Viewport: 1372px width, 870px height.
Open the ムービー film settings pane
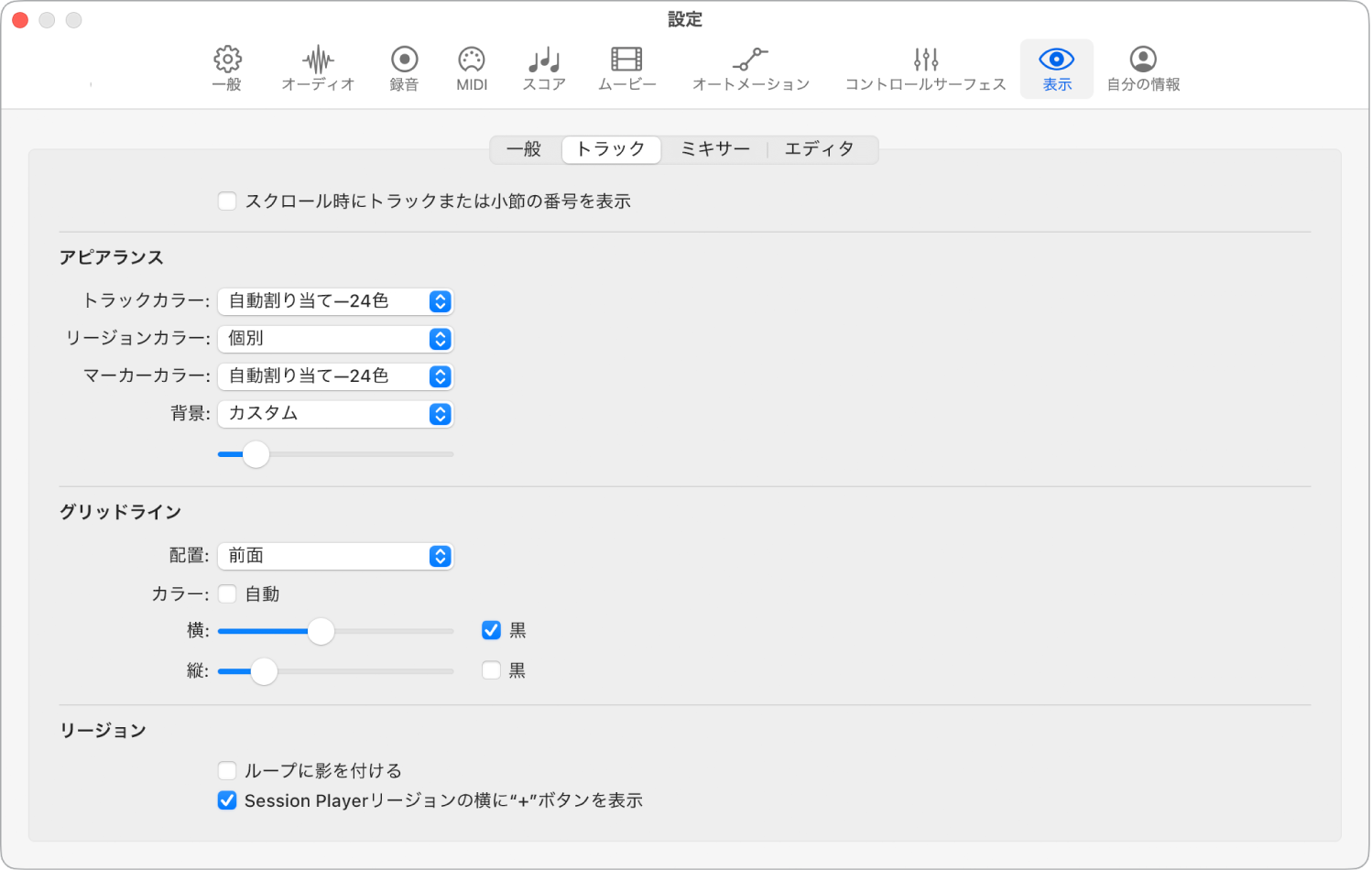tap(627, 69)
